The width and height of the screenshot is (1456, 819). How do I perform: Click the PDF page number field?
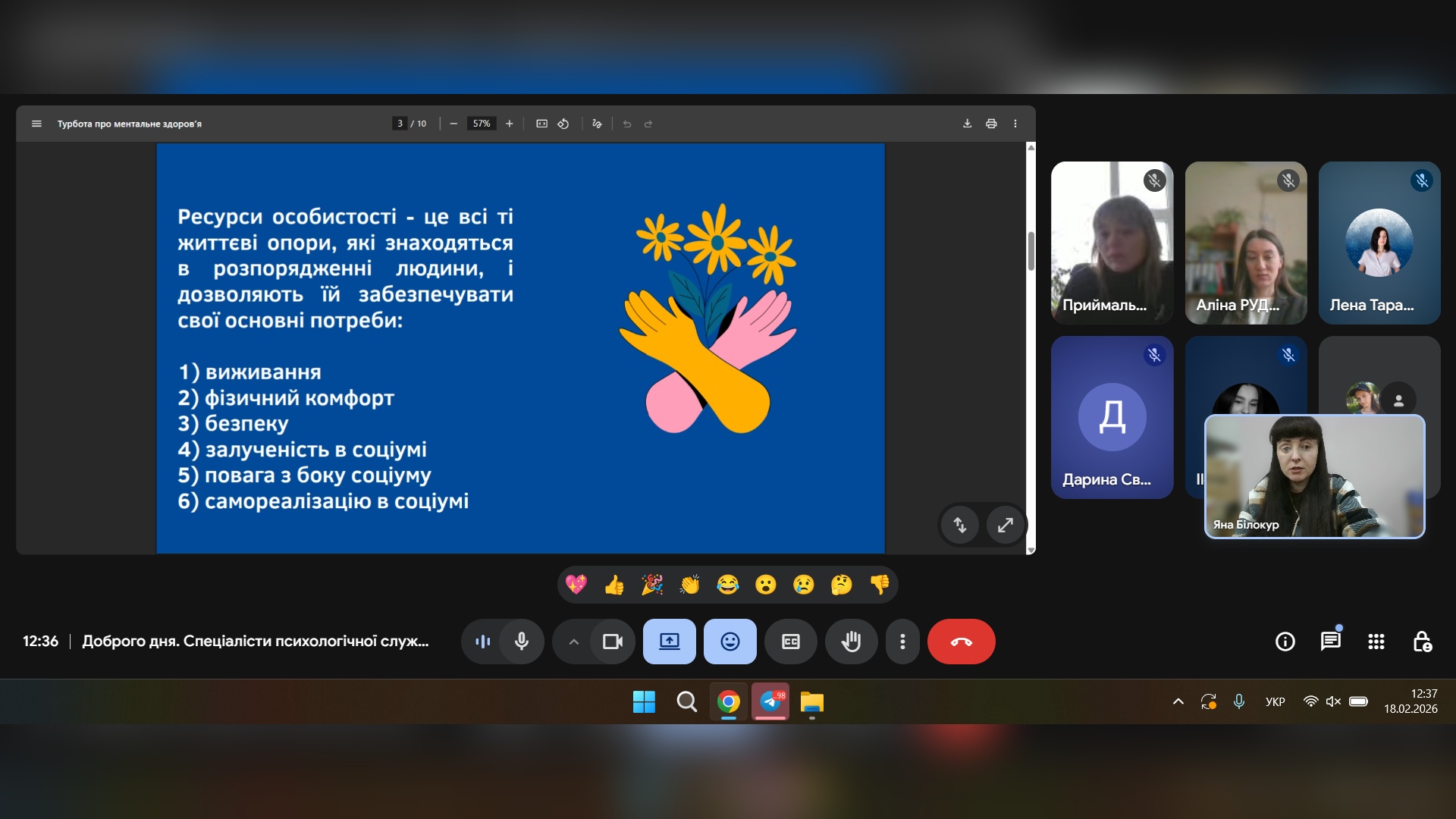pos(400,124)
